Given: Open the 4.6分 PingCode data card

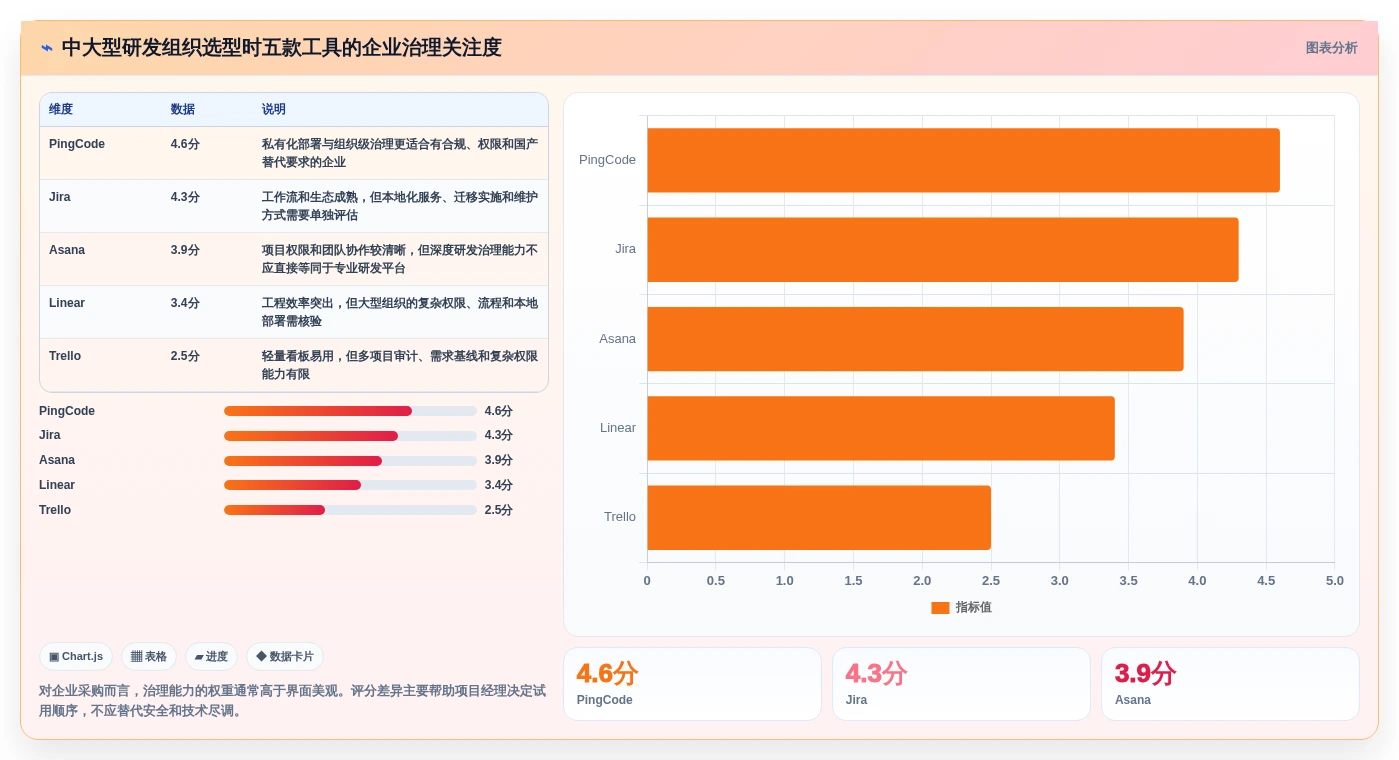Looking at the screenshot, I should coord(692,684).
